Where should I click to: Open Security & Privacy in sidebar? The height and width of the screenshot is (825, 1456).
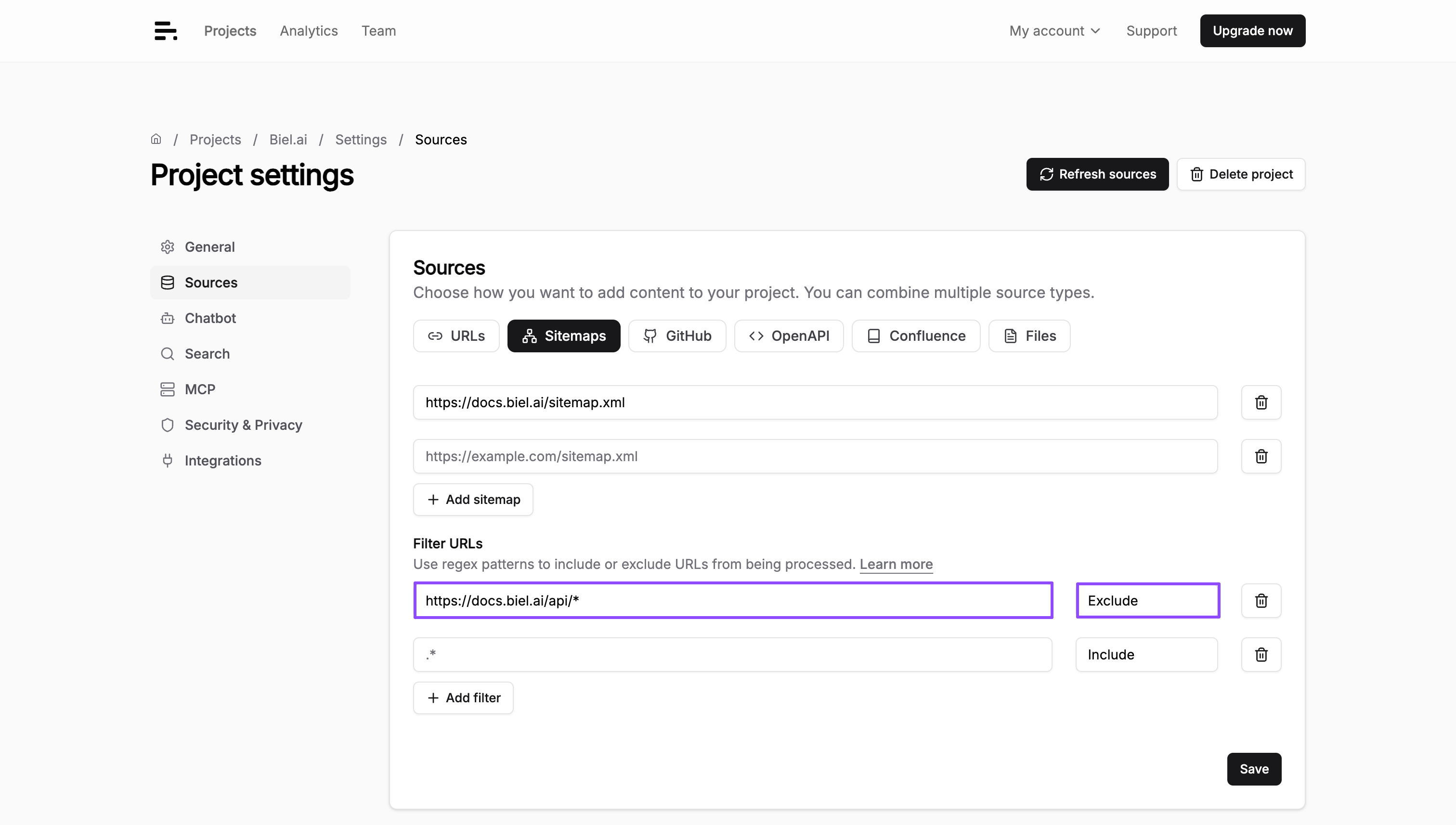(x=250, y=425)
